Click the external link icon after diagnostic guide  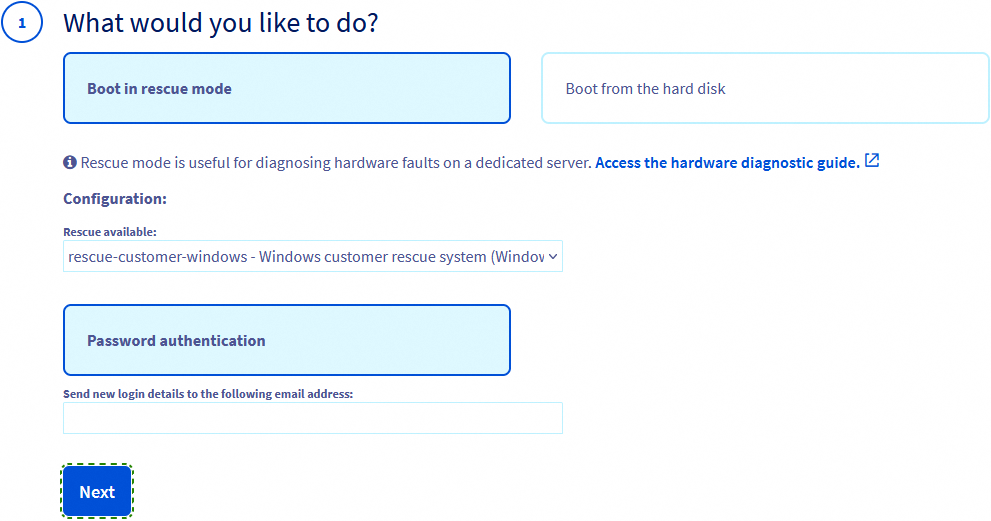(x=872, y=161)
